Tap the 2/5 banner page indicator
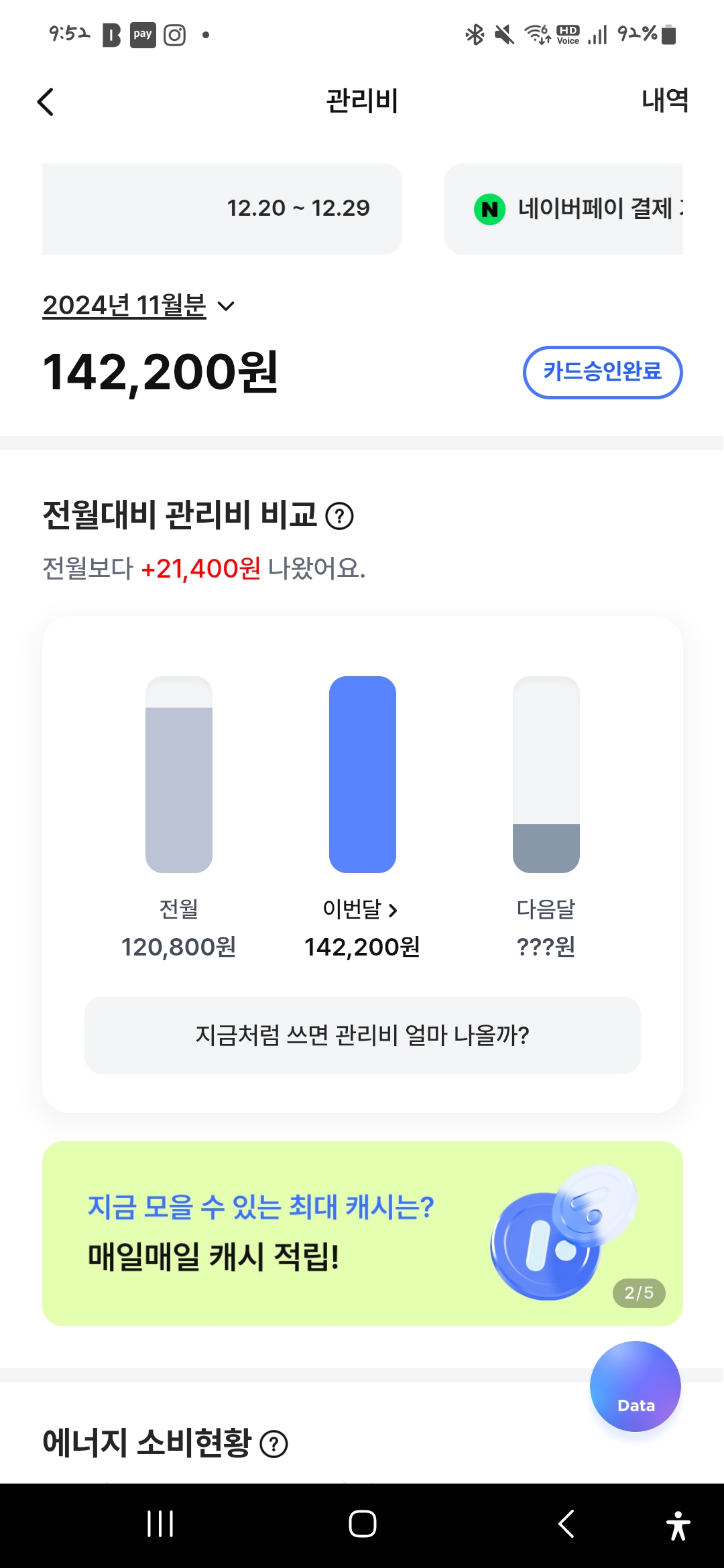 tap(639, 1293)
